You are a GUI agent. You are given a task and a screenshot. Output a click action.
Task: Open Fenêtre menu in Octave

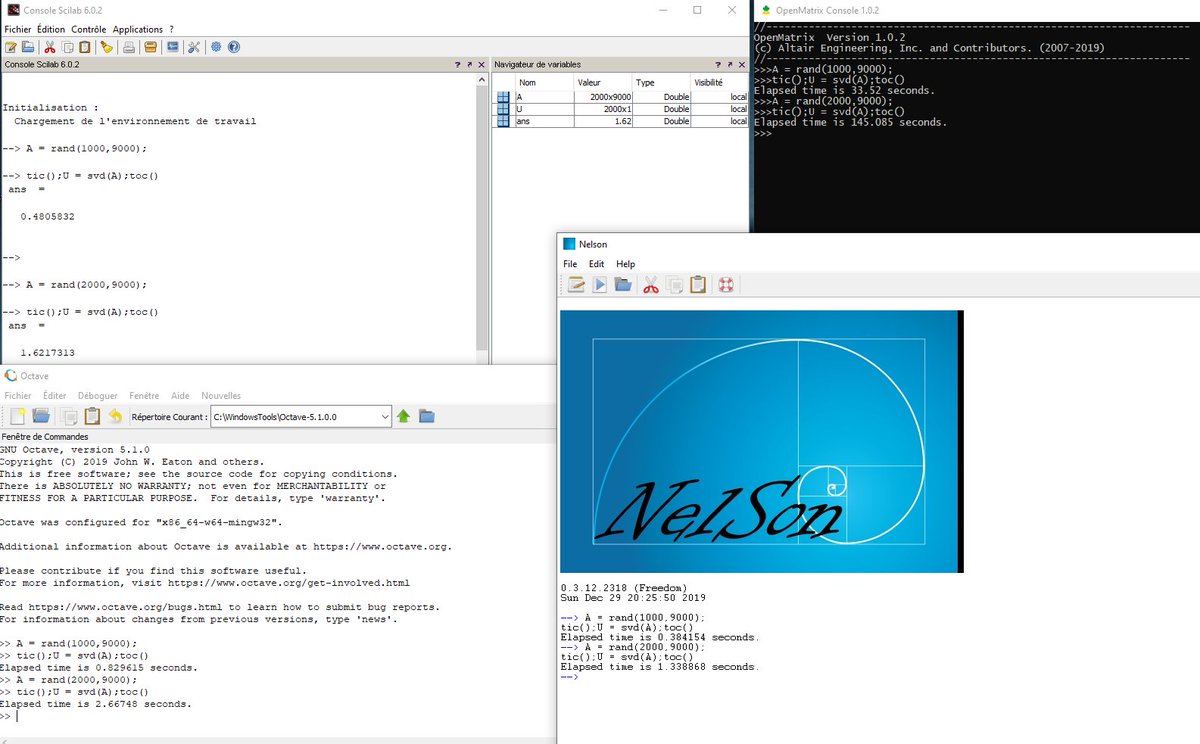(x=144, y=396)
